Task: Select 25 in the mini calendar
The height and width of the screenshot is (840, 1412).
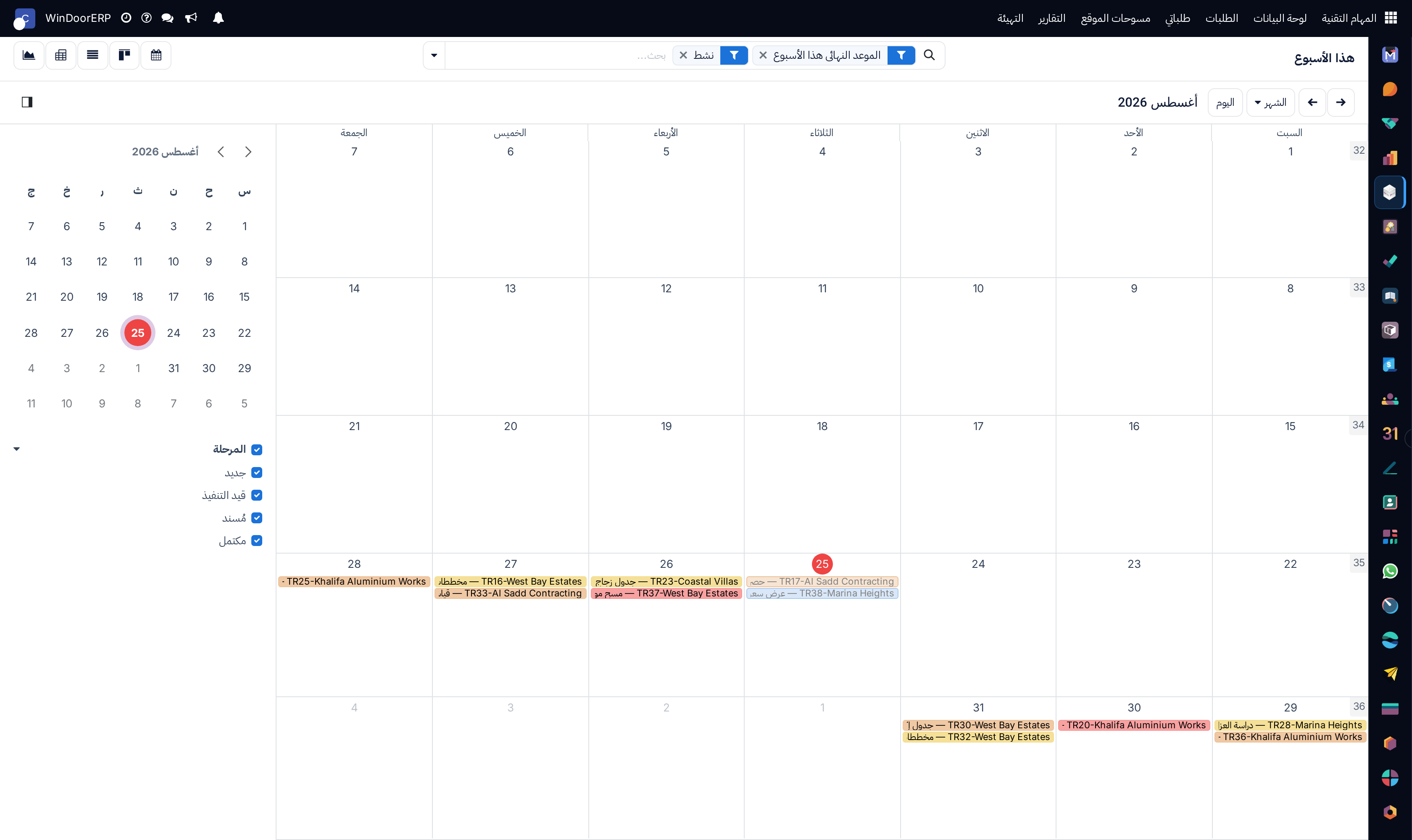Action: pos(138,333)
